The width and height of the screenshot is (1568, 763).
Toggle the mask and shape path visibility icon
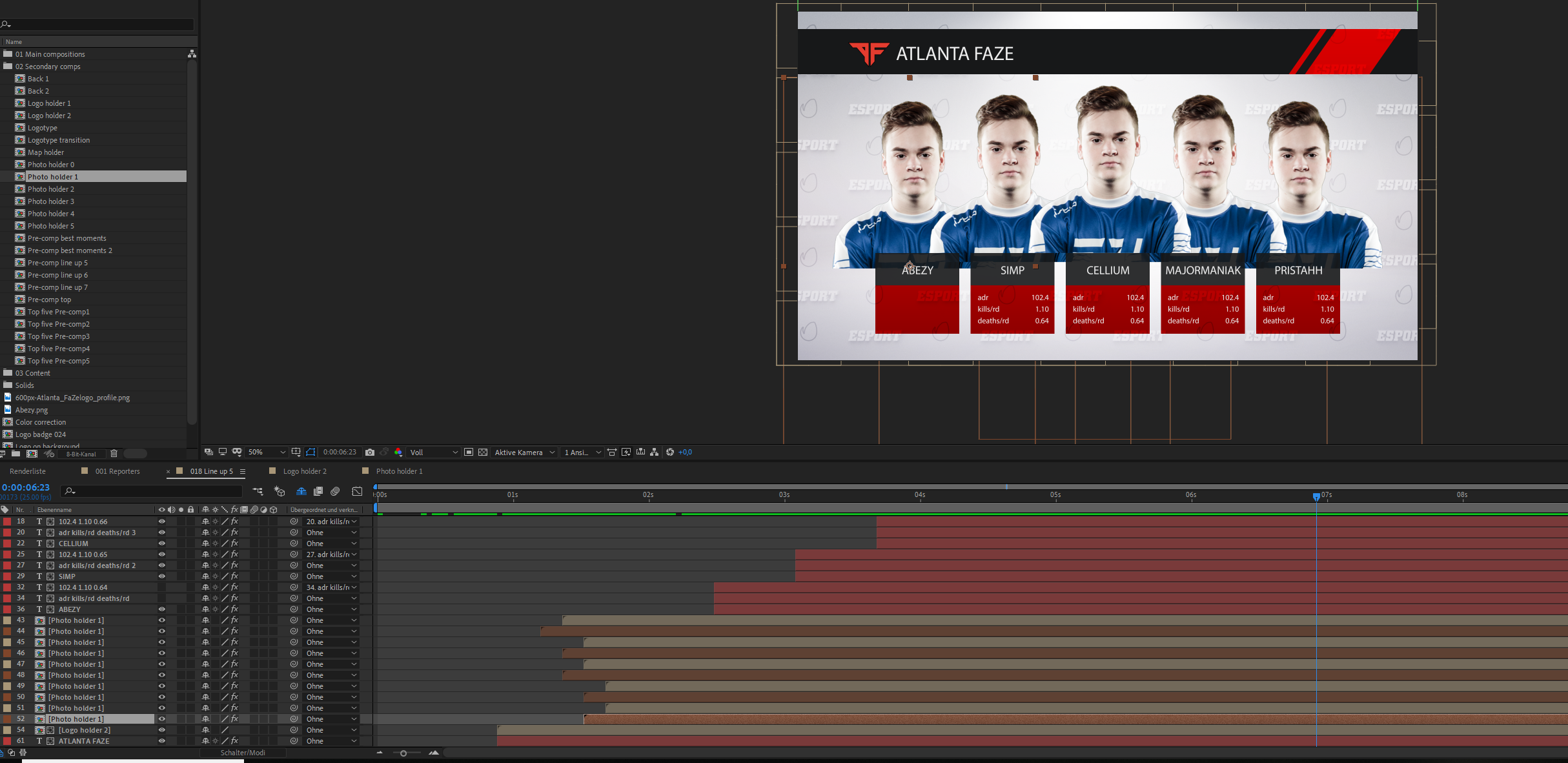click(311, 453)
